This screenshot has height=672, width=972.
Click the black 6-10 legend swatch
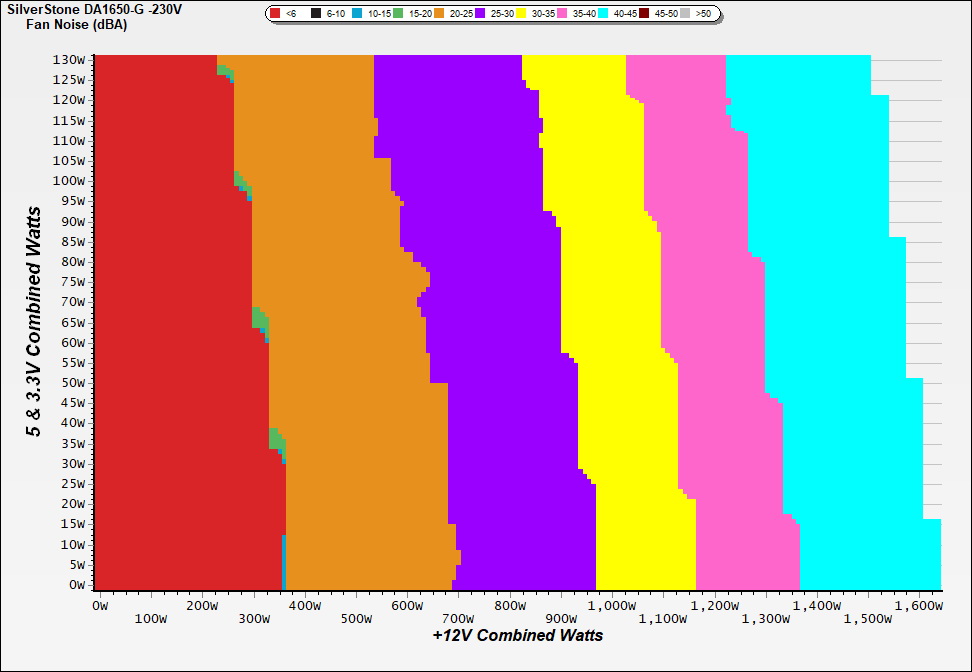[317, 14]
